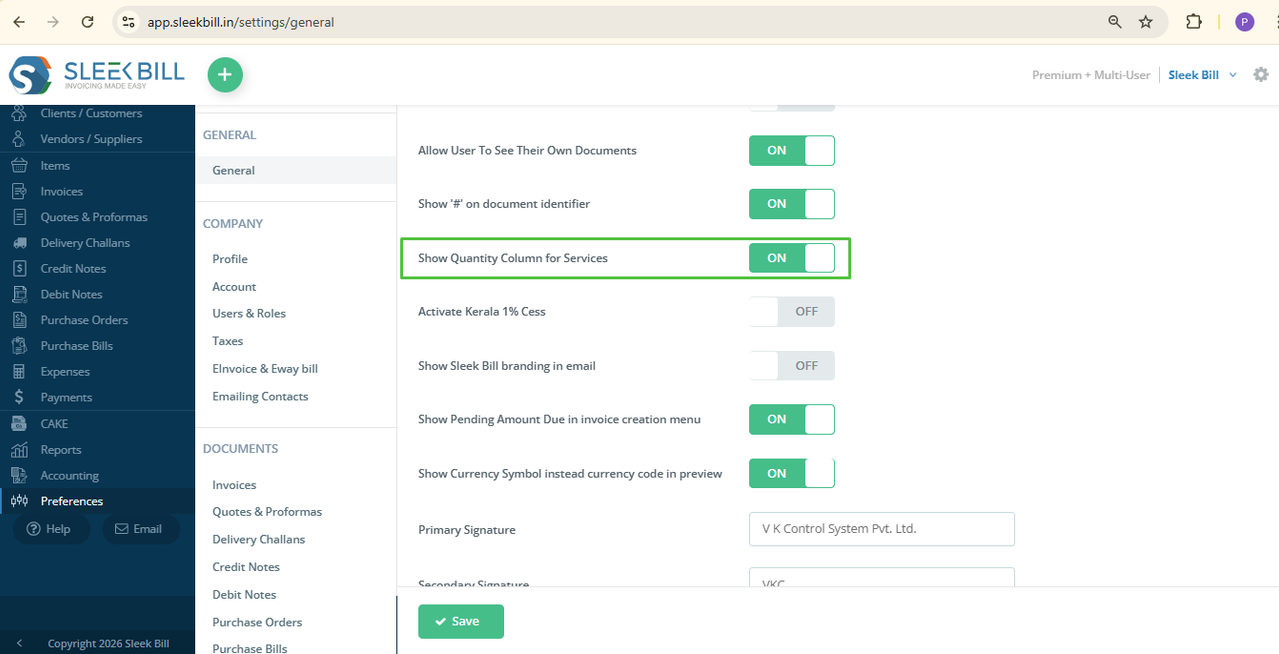Open Purchase Orders document settings
Viewport: 1279px width, 654px height.
click(x=257, y=622)
